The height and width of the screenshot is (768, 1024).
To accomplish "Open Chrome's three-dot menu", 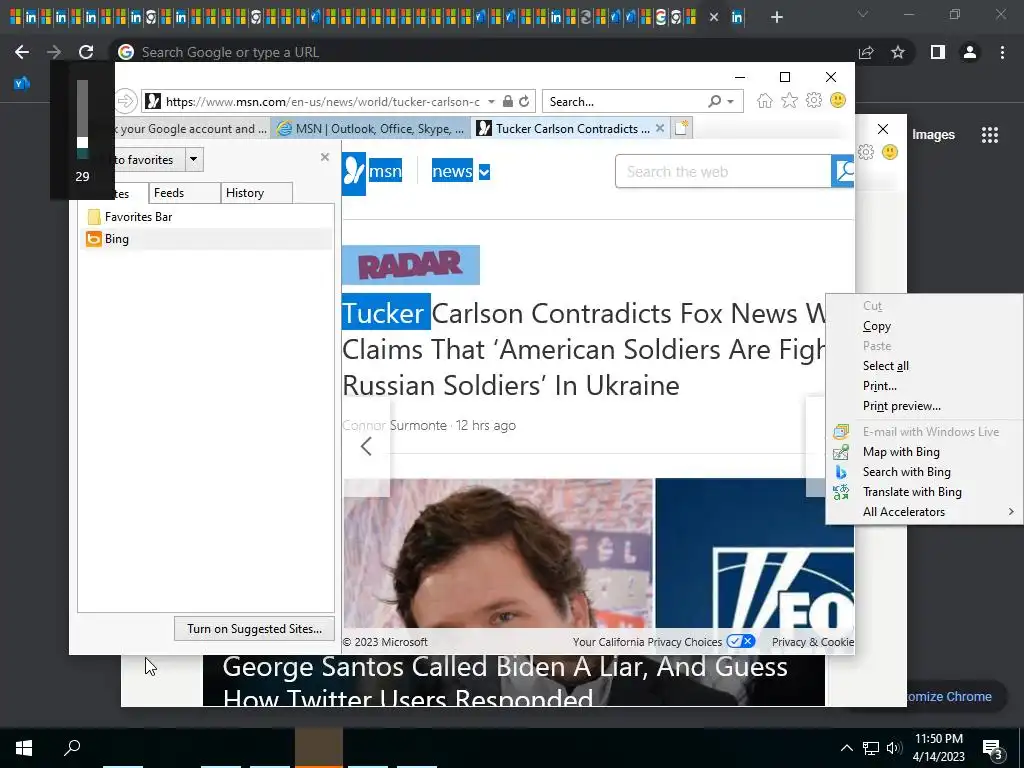I will [x=1002, y=52].
